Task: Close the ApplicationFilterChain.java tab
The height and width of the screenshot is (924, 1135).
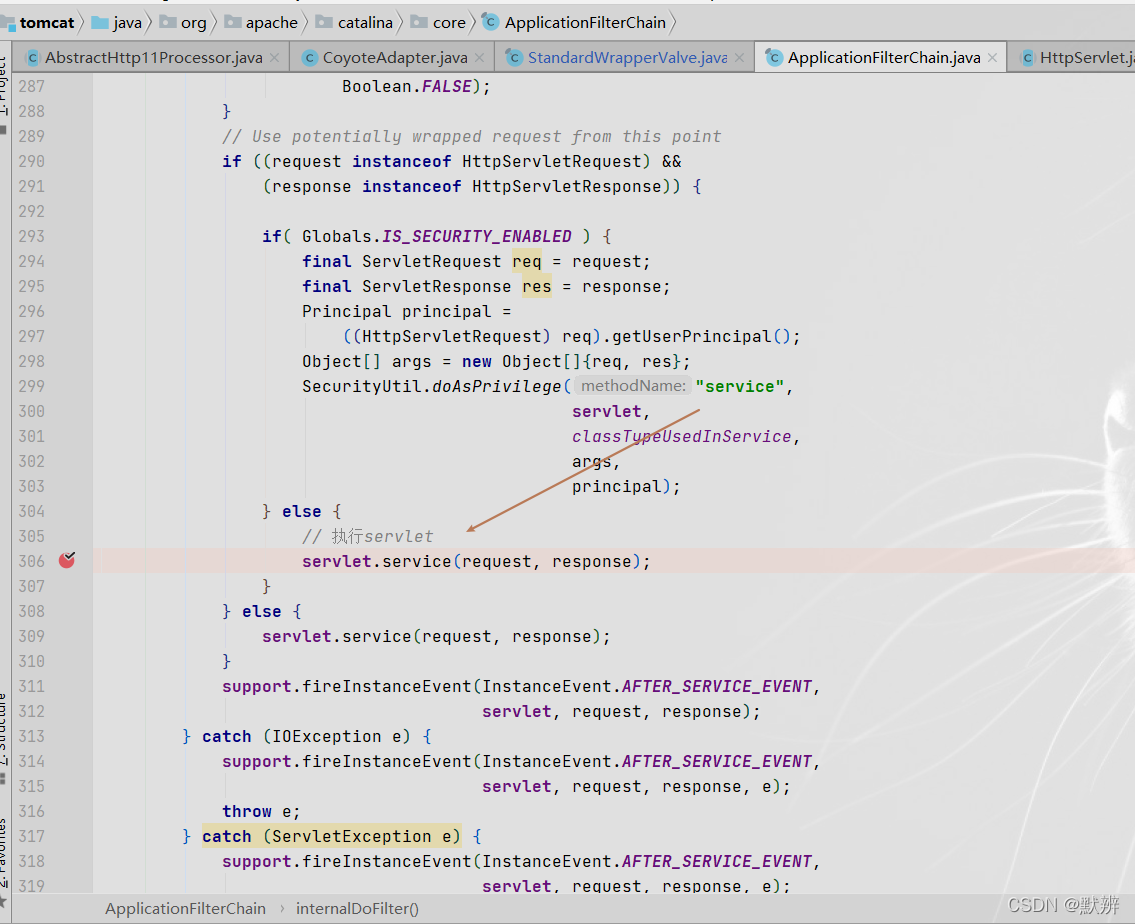Action: tap(992, 58)
